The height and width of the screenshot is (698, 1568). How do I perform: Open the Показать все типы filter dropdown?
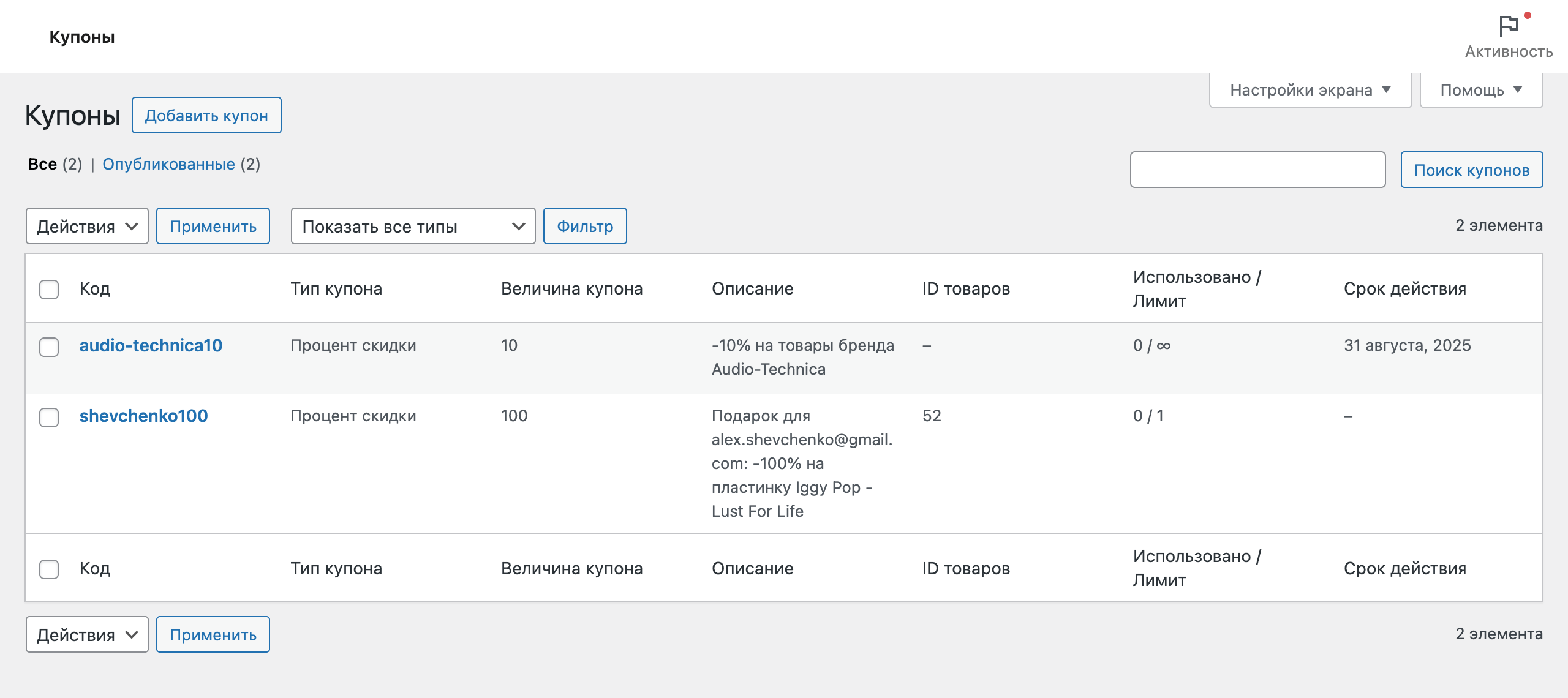point(413,226)
